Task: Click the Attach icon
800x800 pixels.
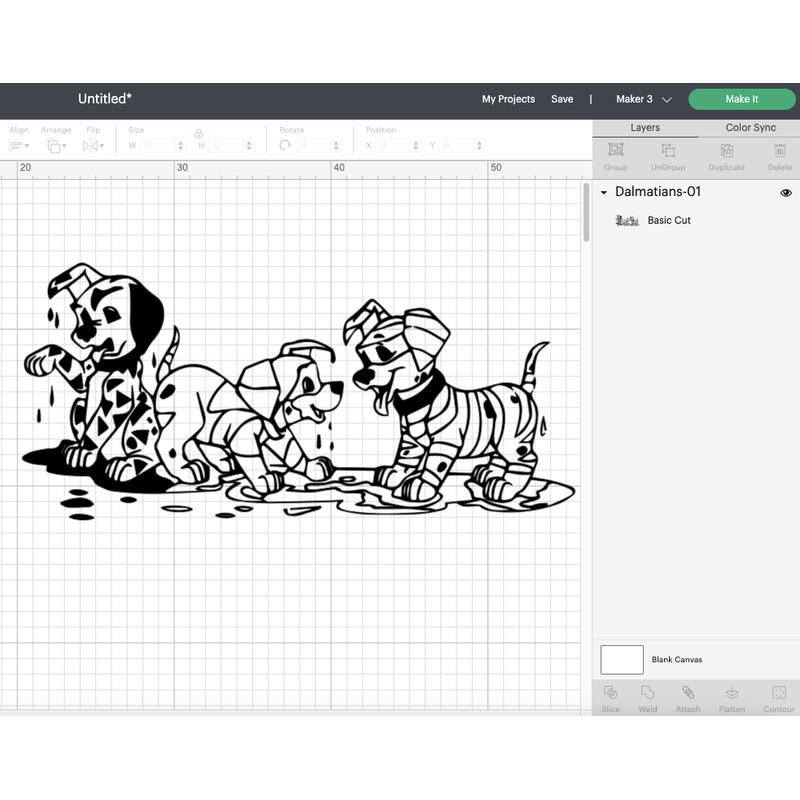Action: [688, 697]
